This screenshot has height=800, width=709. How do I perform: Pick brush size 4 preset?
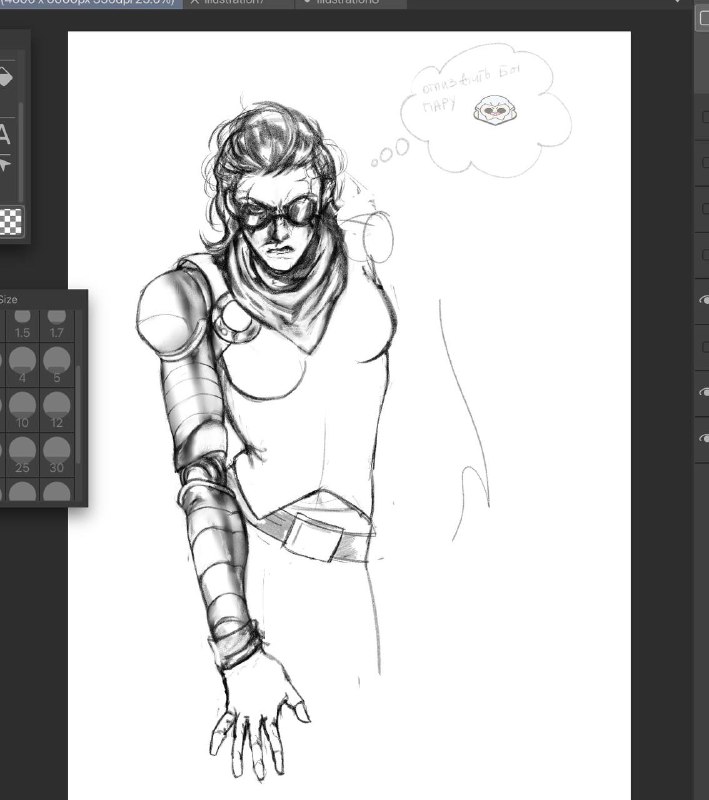pyautogui.click(x=22, y=365)
